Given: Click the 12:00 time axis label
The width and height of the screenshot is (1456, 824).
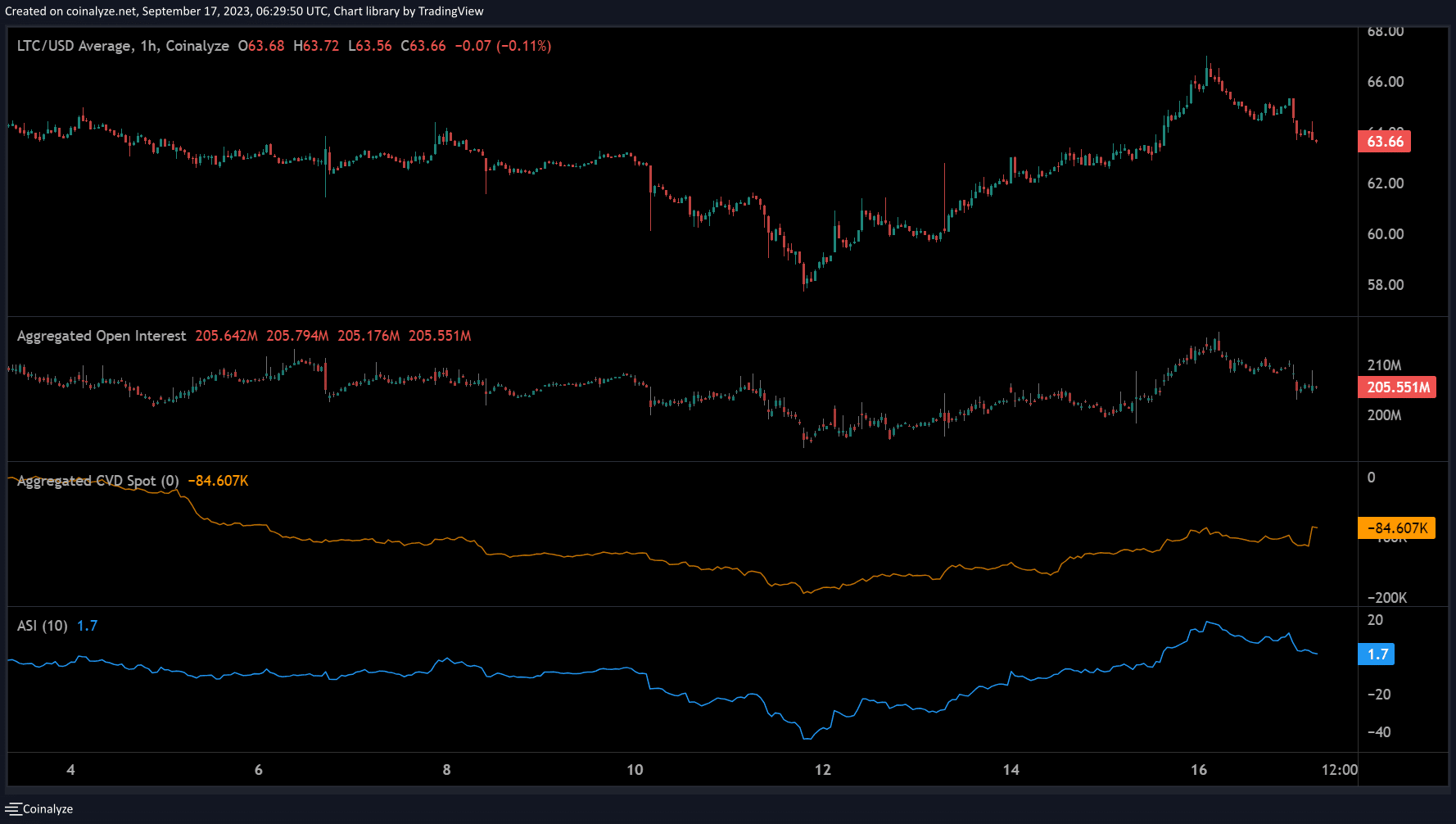Looking at the screenshot, I should (1340, 770).
